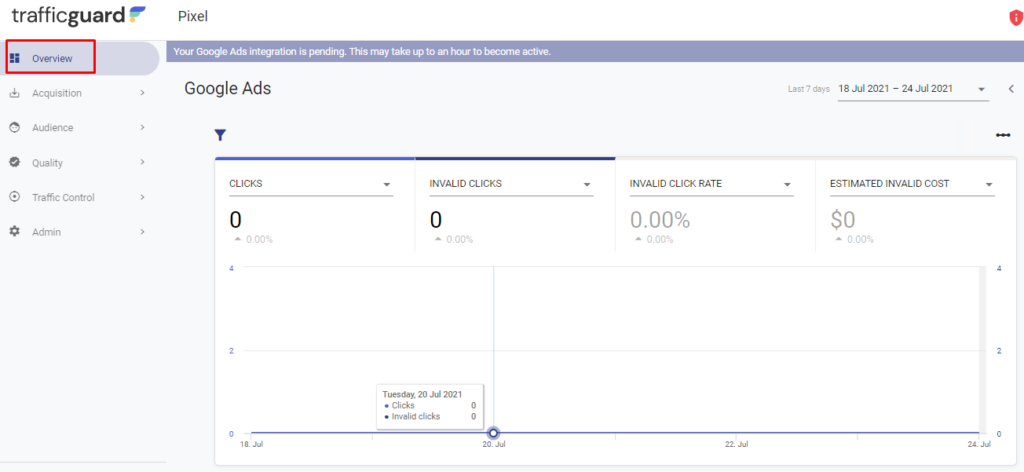Open the ESTIMATED INVALID COST dropdown
The height and width of the screenshot is (472, 1024).
(x=988, y=185)
